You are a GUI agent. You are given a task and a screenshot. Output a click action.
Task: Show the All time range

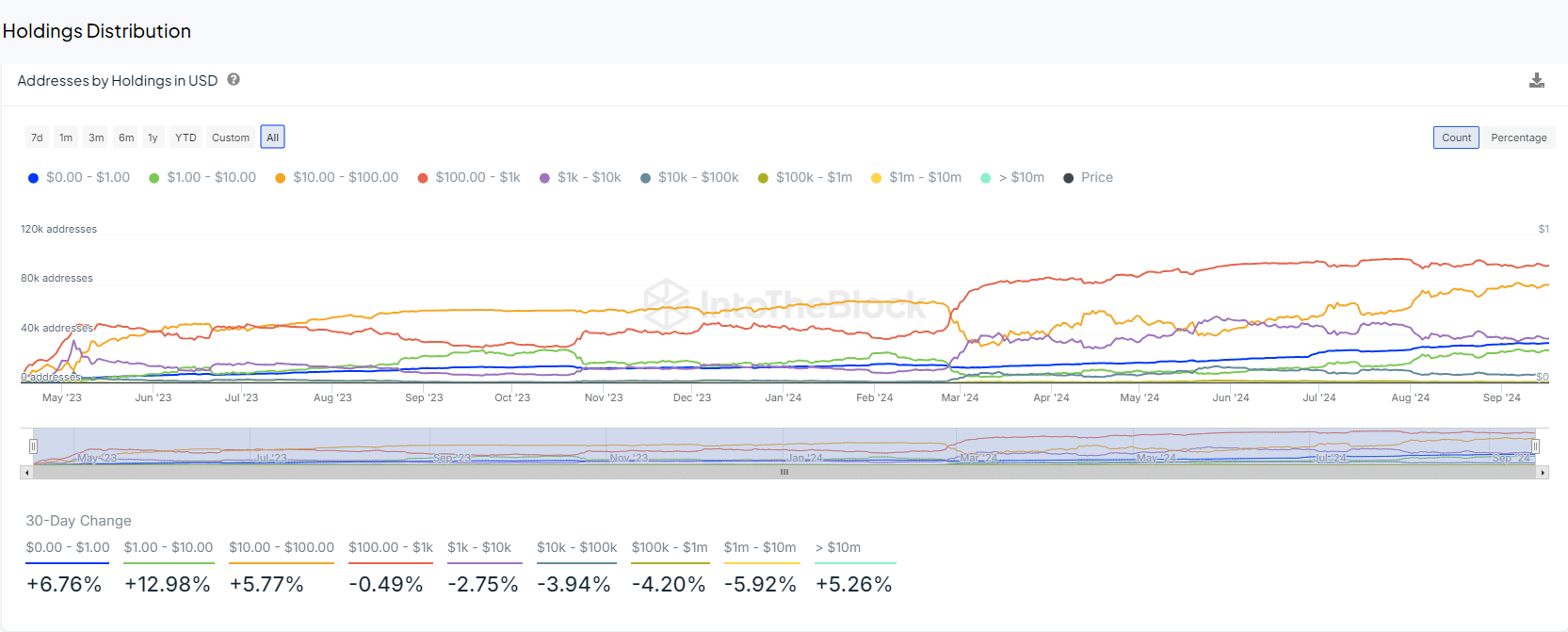[273, 138]
